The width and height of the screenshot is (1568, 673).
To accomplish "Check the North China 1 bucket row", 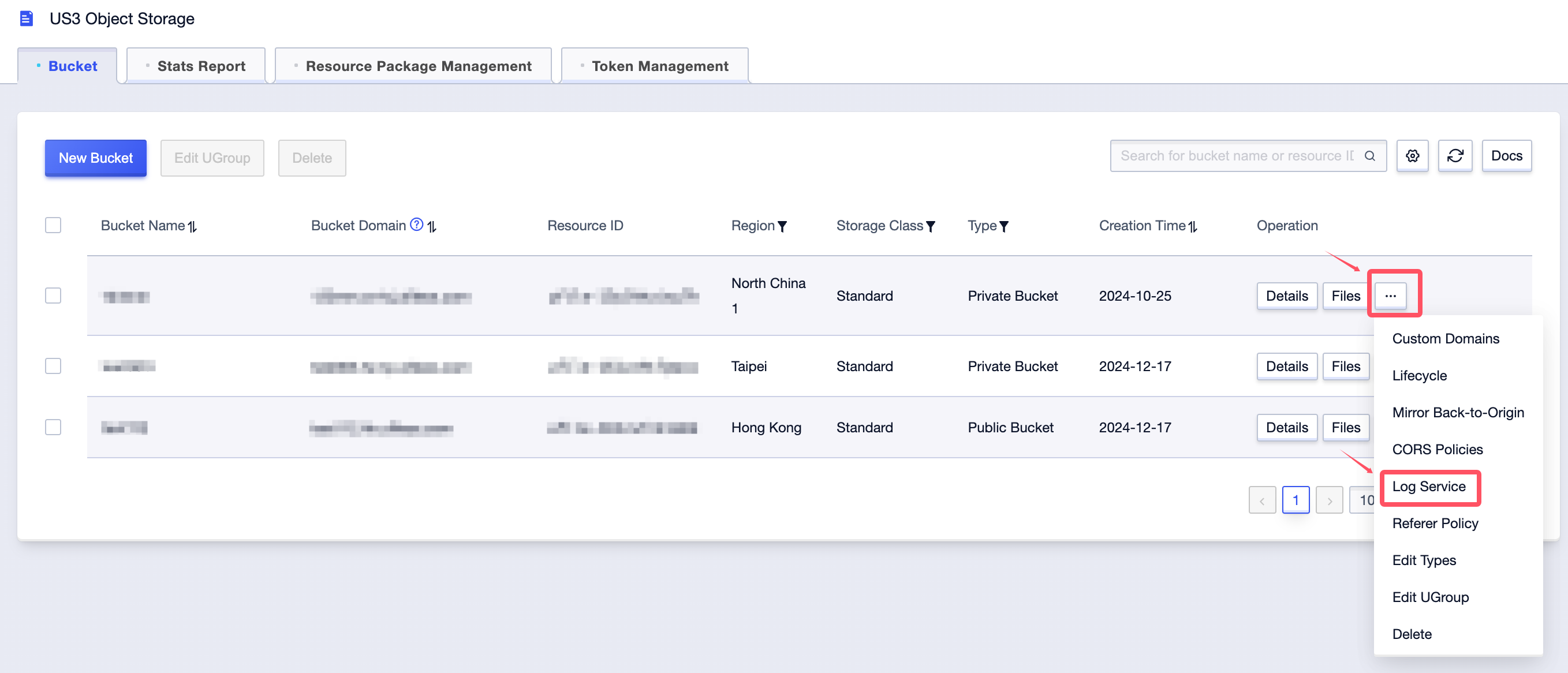I will (53, 296).
